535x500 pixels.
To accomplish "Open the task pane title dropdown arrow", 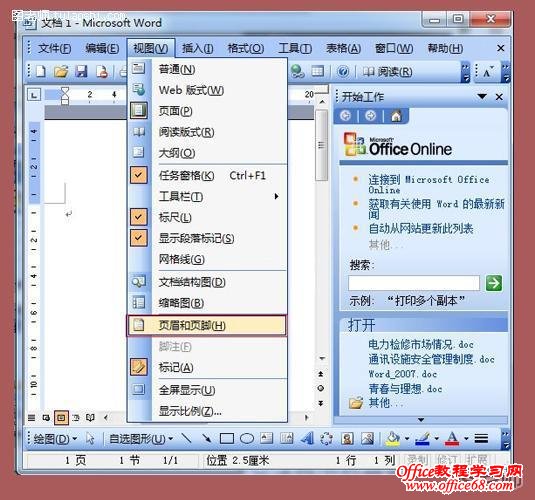I will click(x=482, y=97).
